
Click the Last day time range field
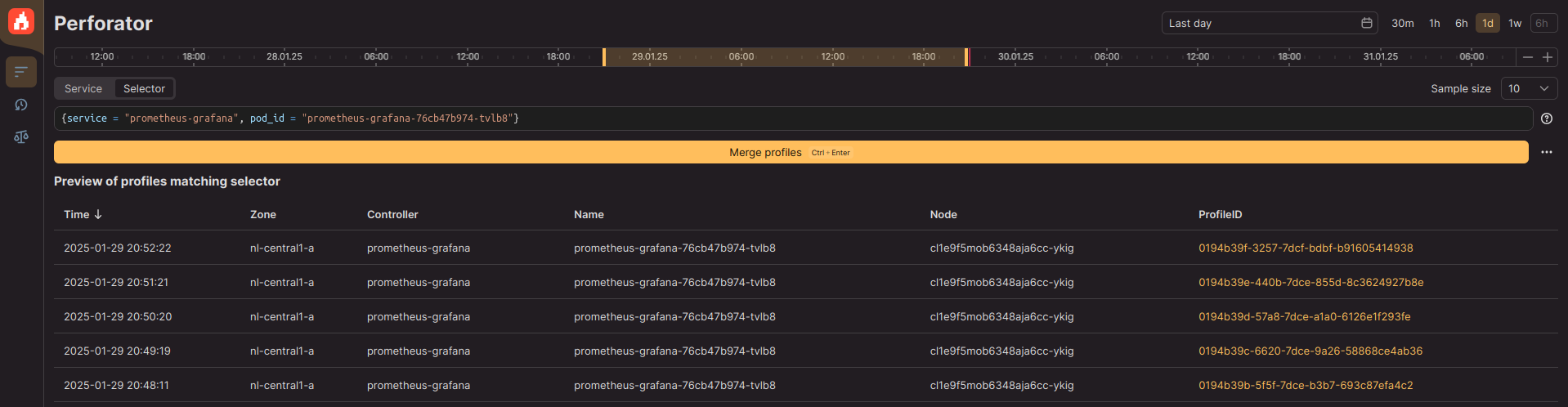(x=1270, y=23)
